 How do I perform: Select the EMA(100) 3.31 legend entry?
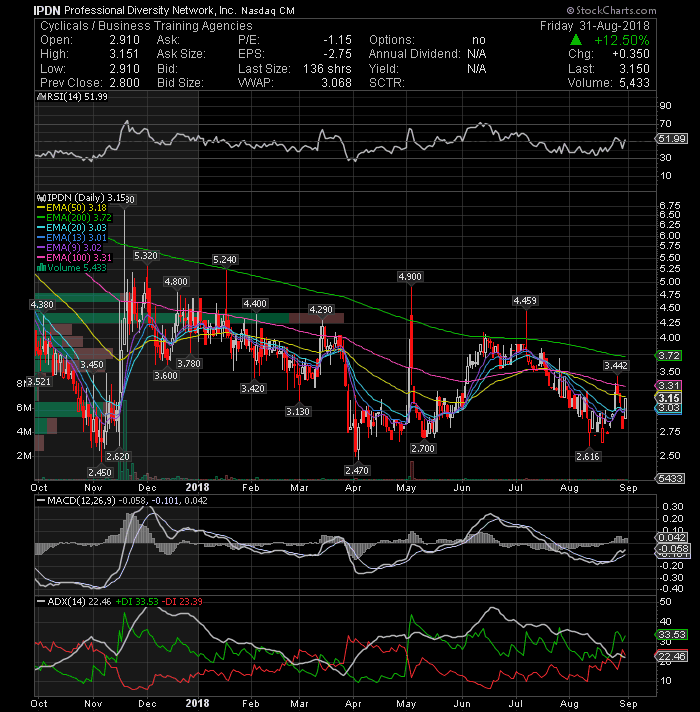[x=74, y=257]
